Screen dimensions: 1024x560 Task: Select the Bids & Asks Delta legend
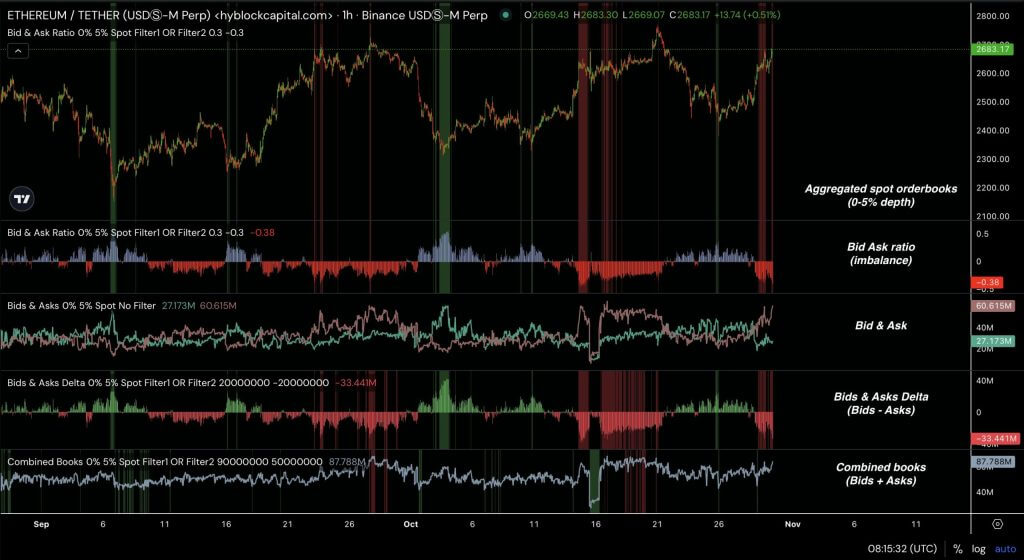click(x=191, y=382)
